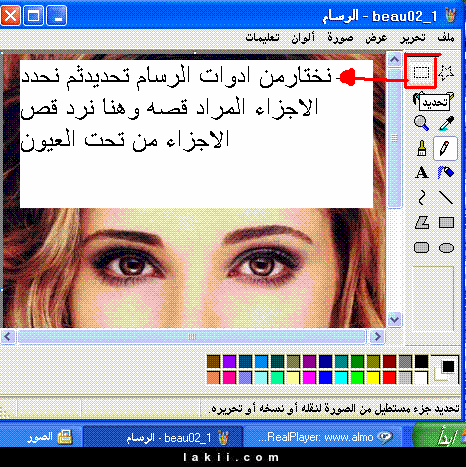The height and width of the screenshot is (467, 466).
Task: Open the ملف (File) menu
Action: [x=446, y=37]
